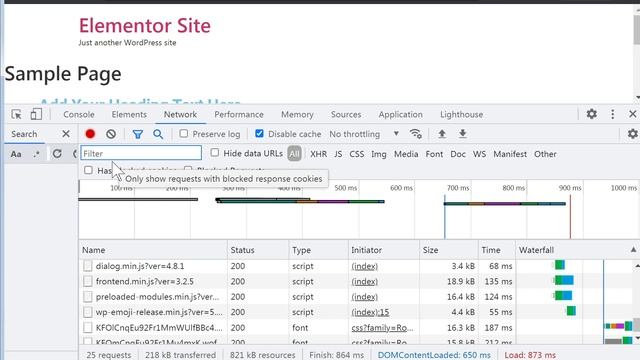Open network search magnifier

point(158,134)
